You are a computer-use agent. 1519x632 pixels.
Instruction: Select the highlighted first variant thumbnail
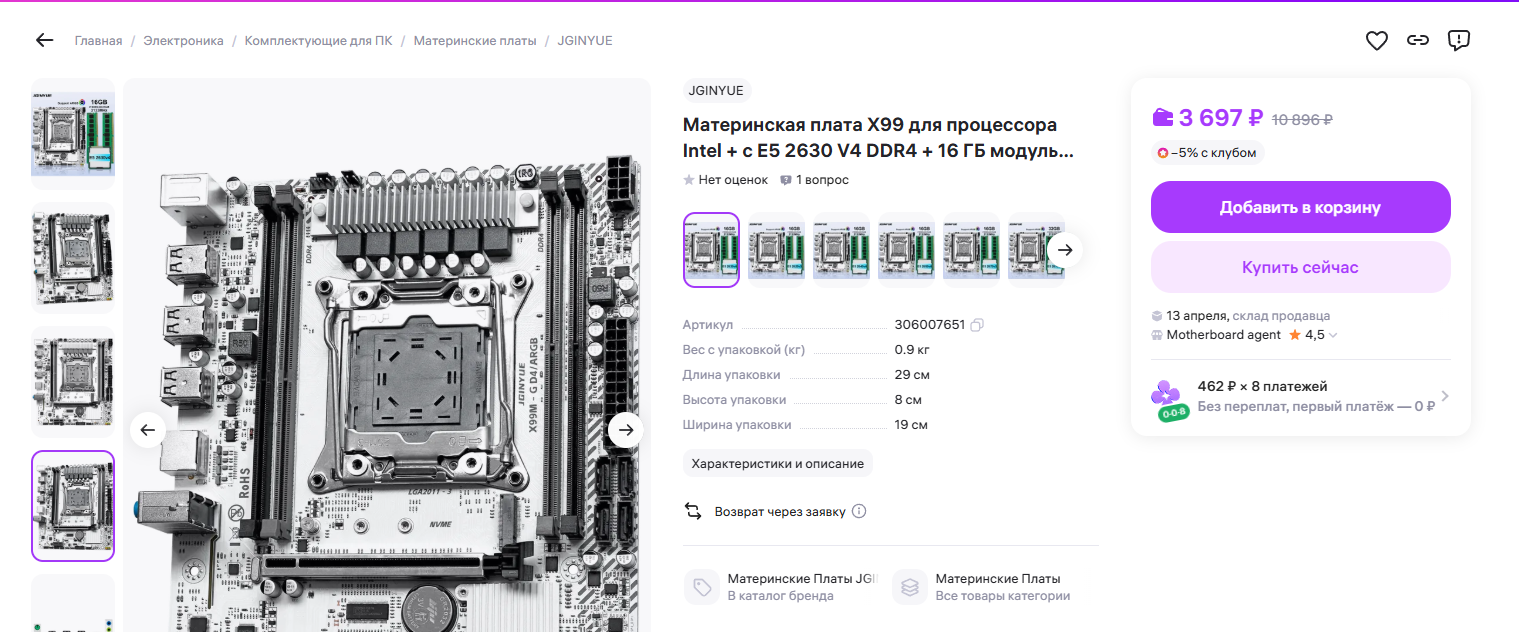[x=711, y=250]
